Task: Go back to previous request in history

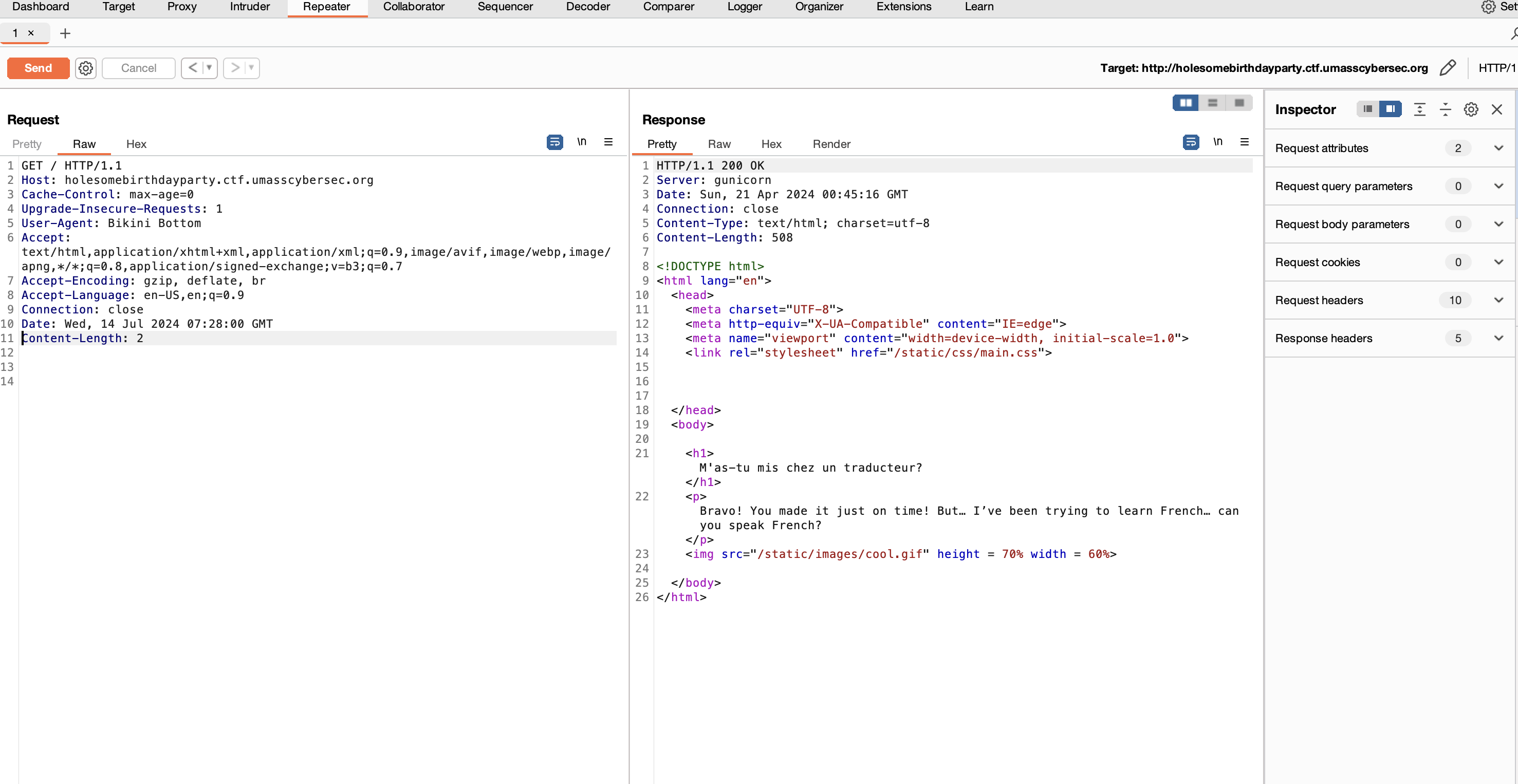Action: point(193,68)
